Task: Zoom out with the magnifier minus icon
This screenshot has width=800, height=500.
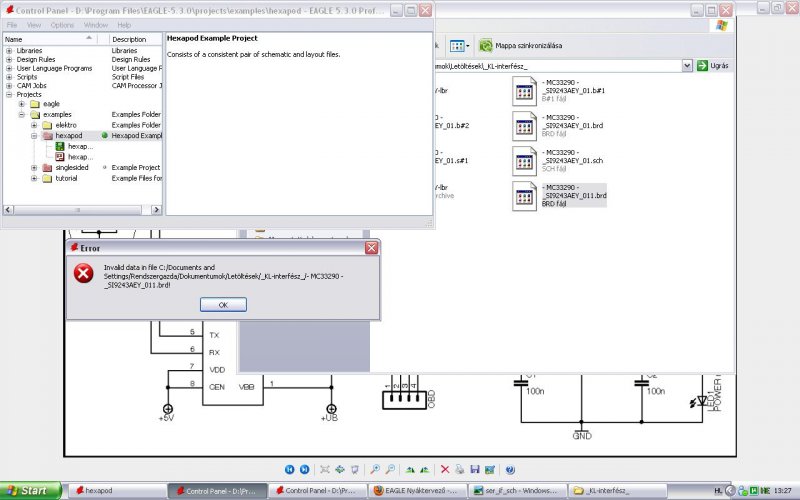Action: (x=390, y=469)
